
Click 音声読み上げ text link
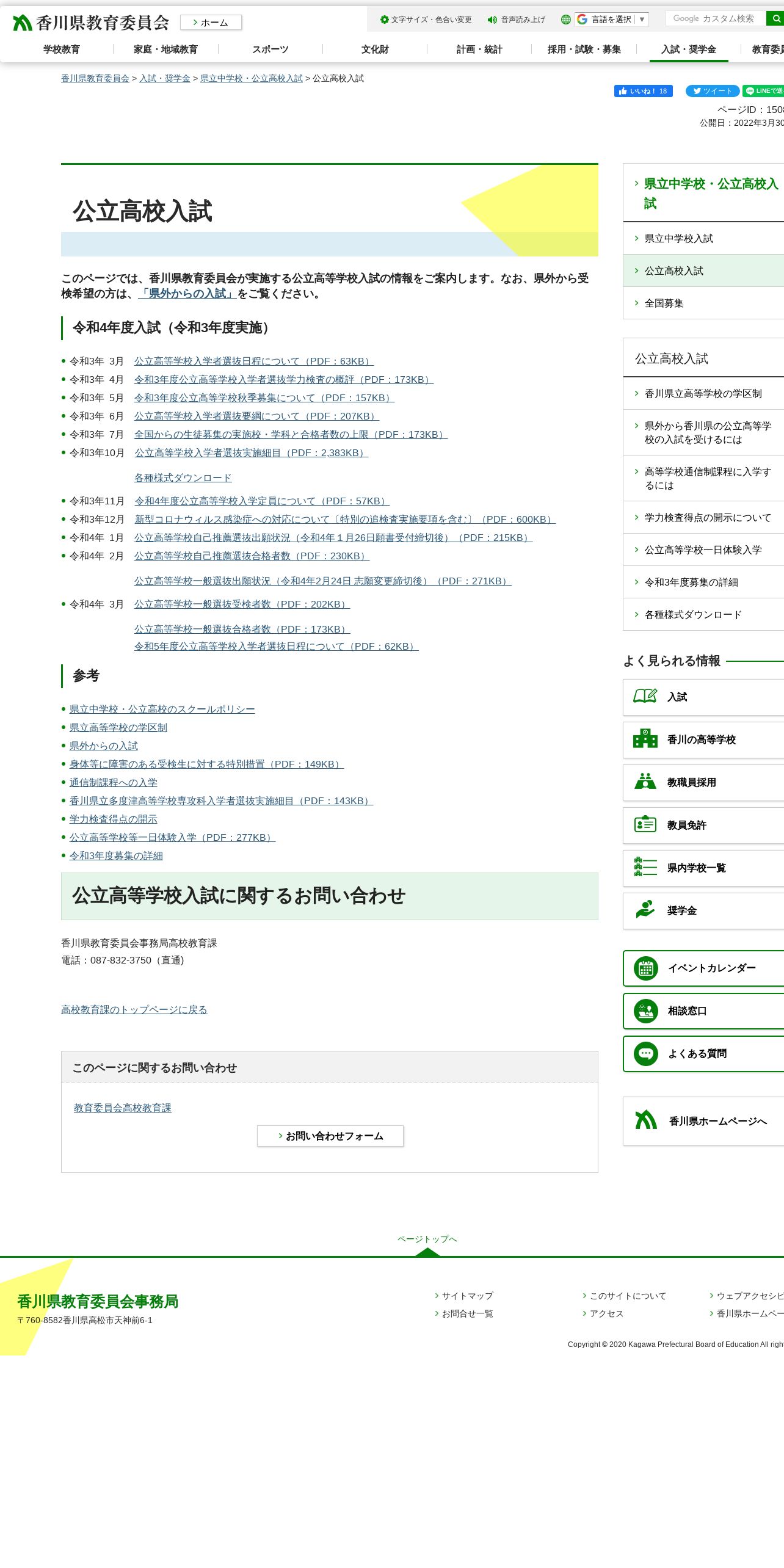click(523, 20)
